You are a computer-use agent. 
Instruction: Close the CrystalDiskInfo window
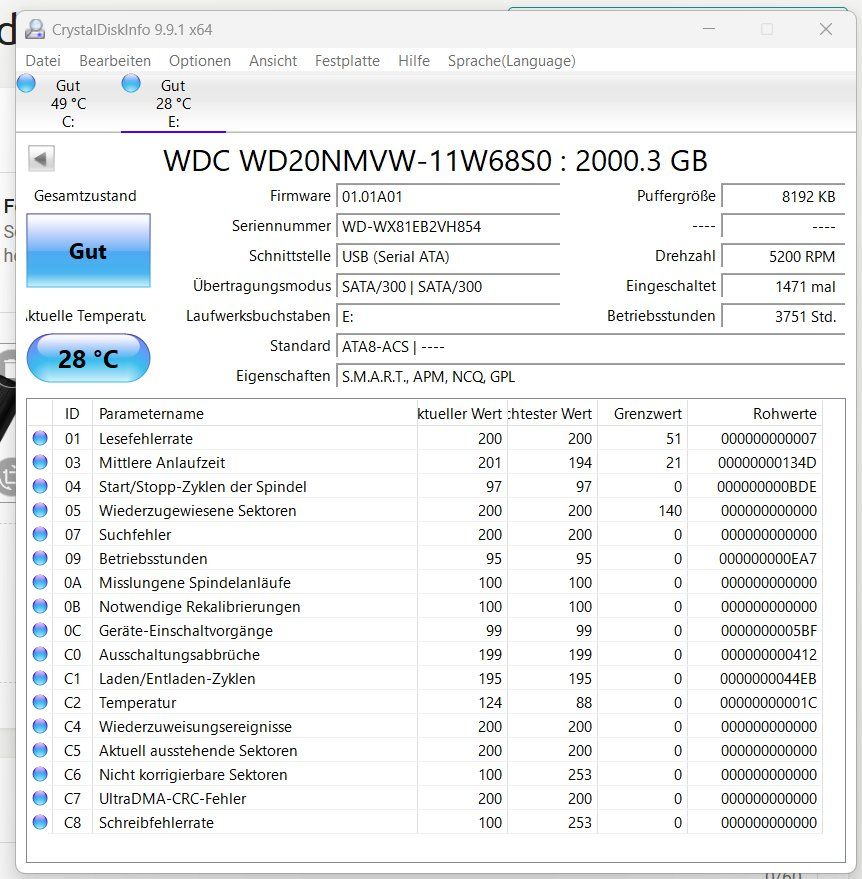826,29
